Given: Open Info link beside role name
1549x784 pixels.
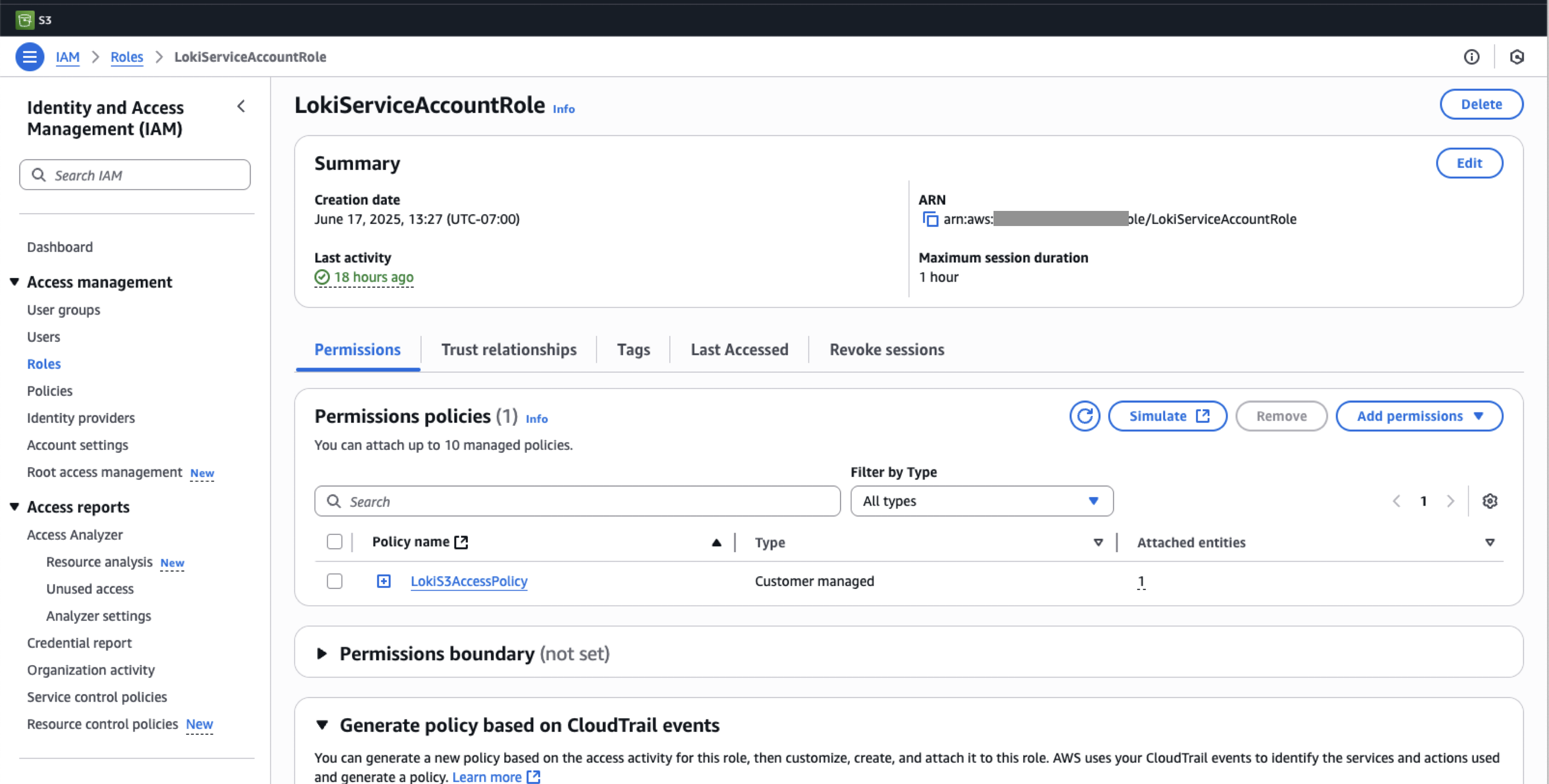Looking at the screenshot, I should click(564, 109).
